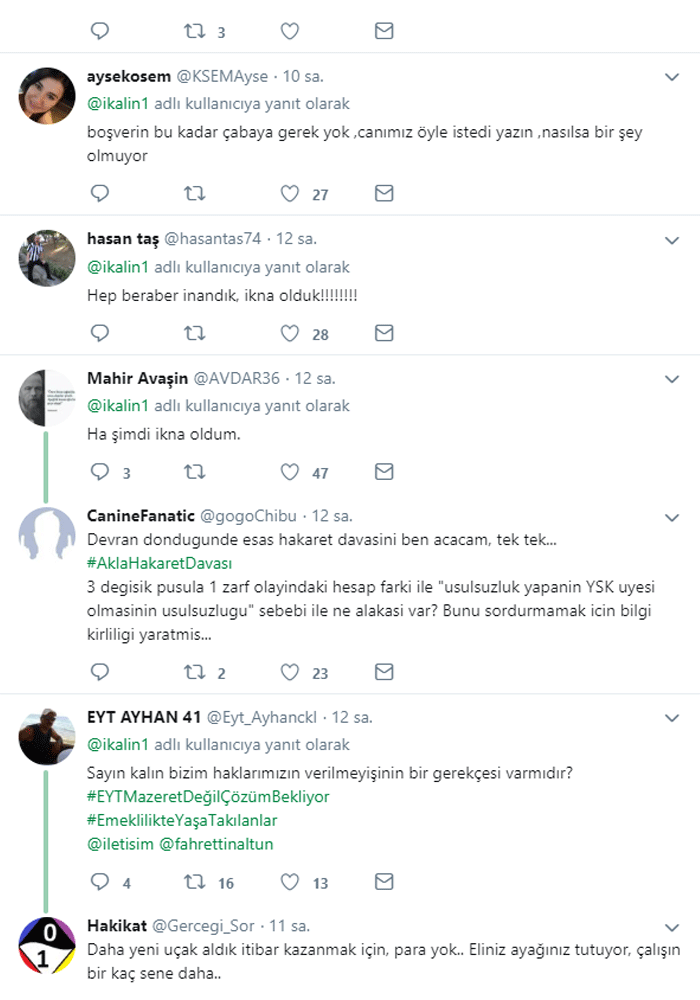
Task: Open the @ikalin1 mention in hasan taş's reply
Action: (118, 267)
